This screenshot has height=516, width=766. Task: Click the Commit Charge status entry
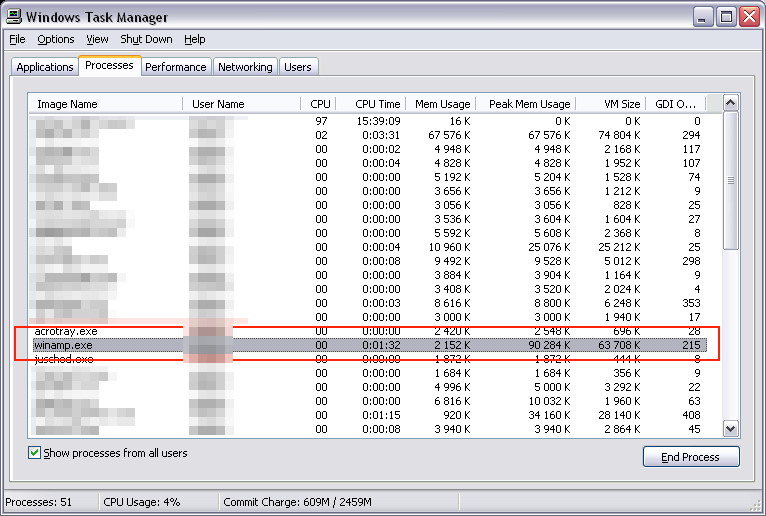297,502
